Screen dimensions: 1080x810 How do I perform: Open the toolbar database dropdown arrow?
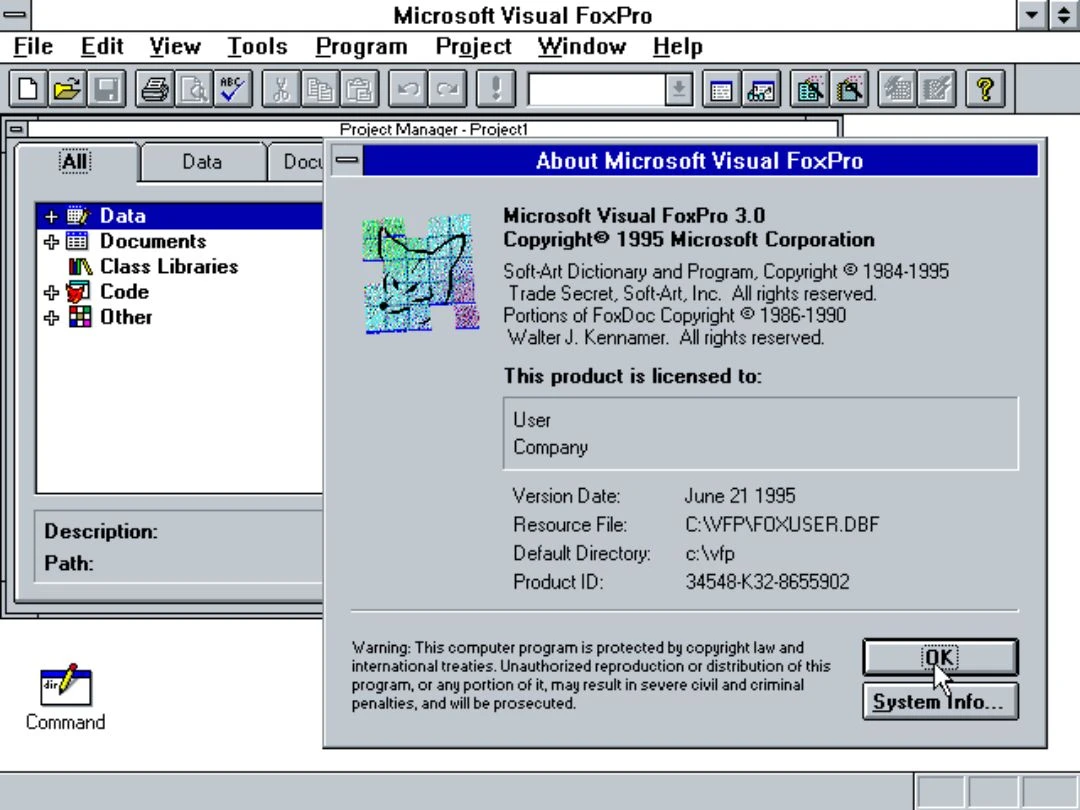tap(678, 91)
